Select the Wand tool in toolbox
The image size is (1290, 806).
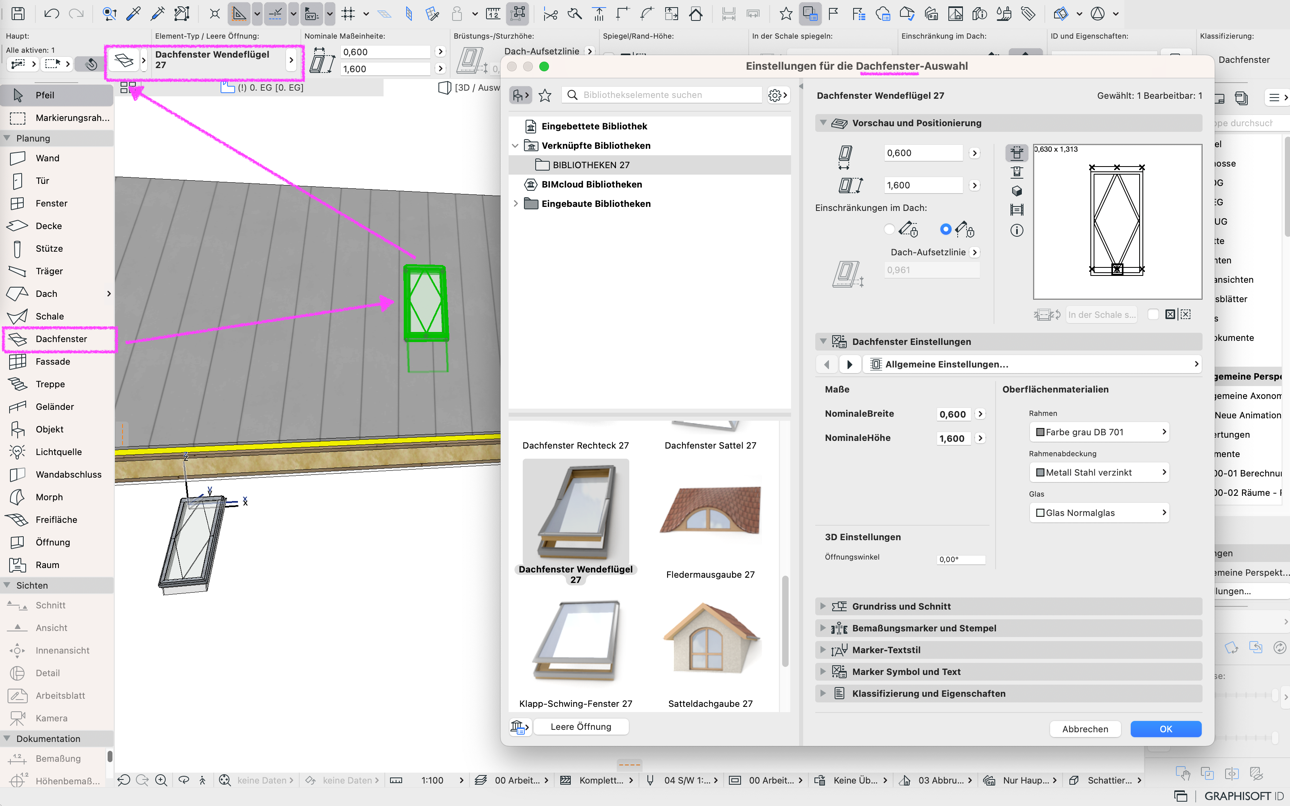coord(57,158)
